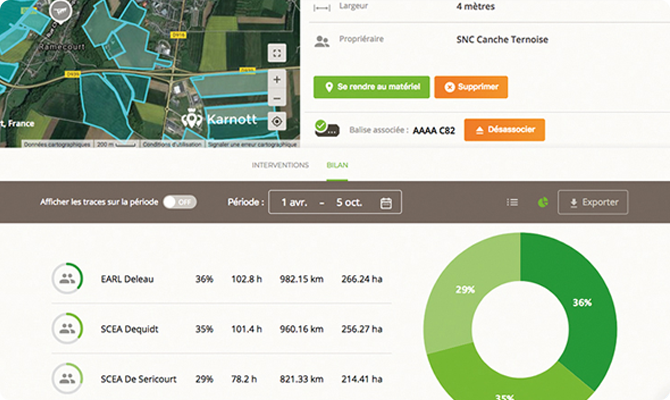
Task: Switch to pie chart view icon
Action: pos(543,202)
